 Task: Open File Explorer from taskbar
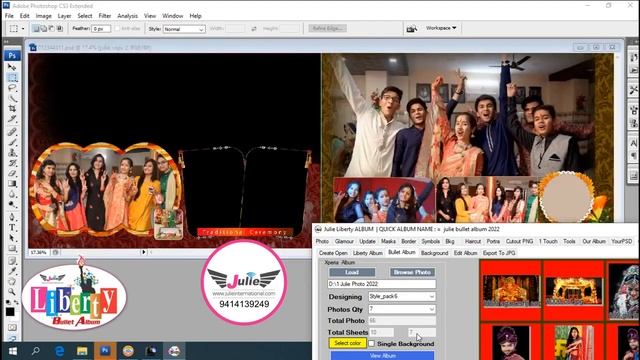click(x=82, y=351)
